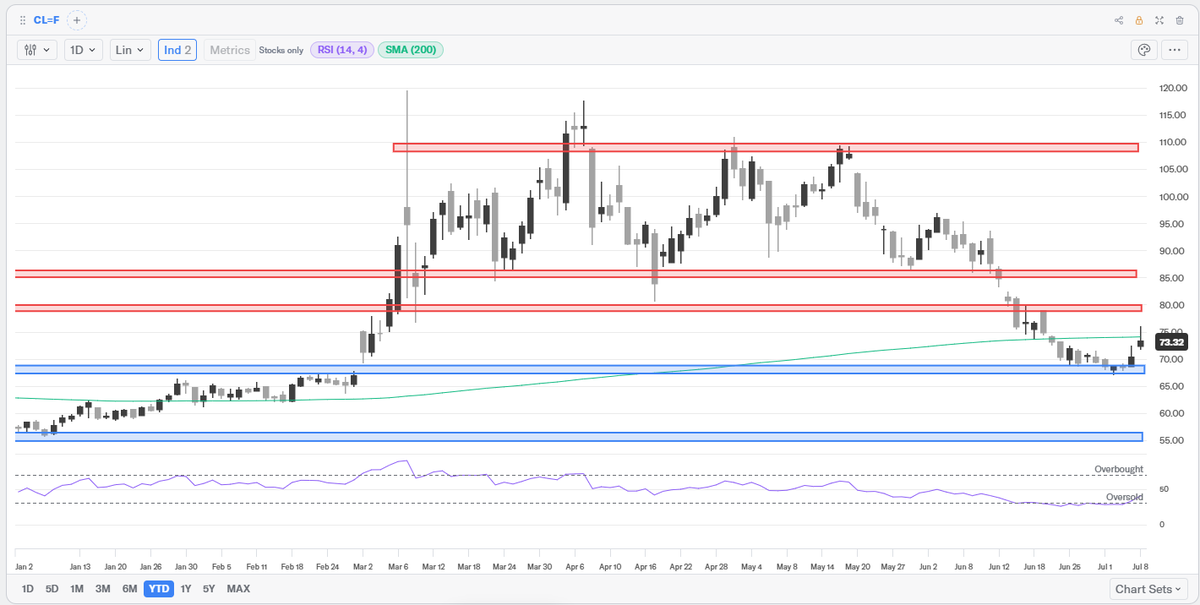Click the Jan 2 date axis label
1200x605 pixels.
click(x=24, y=565)
